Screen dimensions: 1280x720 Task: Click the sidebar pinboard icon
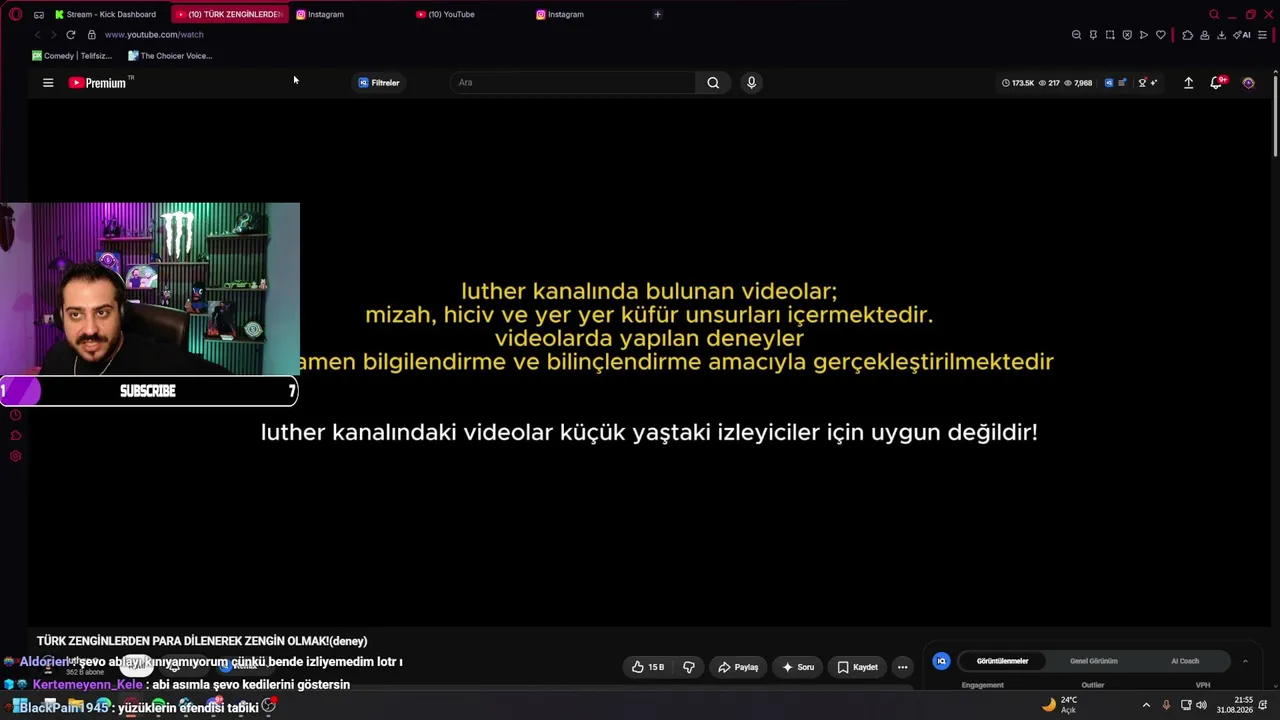(x=15, y=435)
